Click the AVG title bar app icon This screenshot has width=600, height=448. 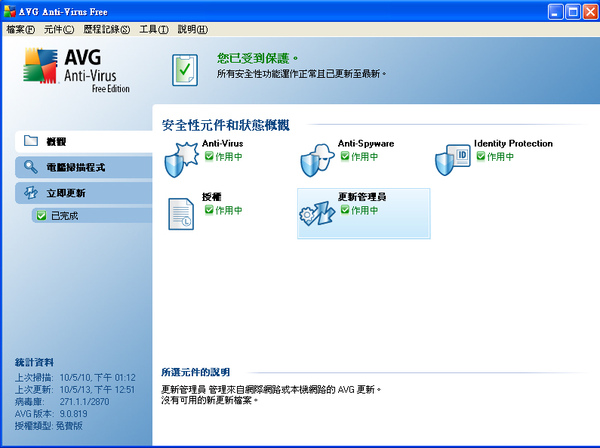tap(10, 11)
